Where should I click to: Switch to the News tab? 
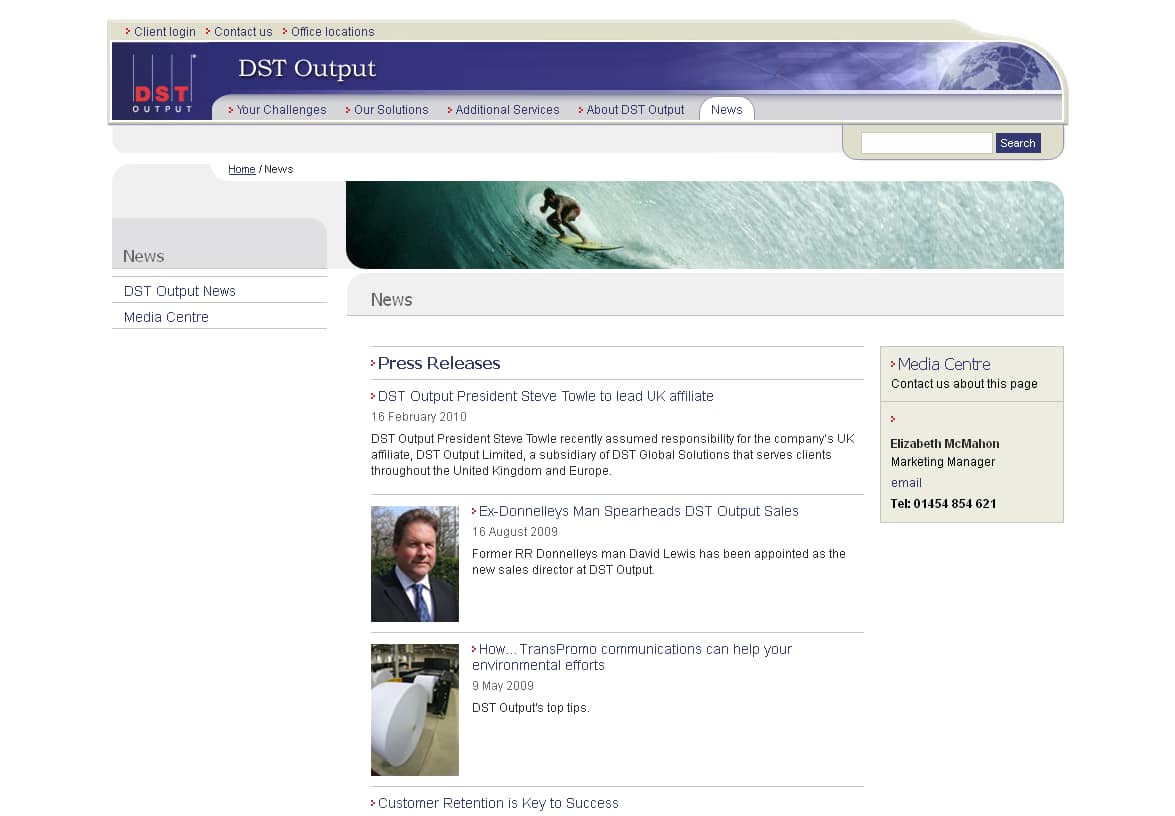coord(726,110)
